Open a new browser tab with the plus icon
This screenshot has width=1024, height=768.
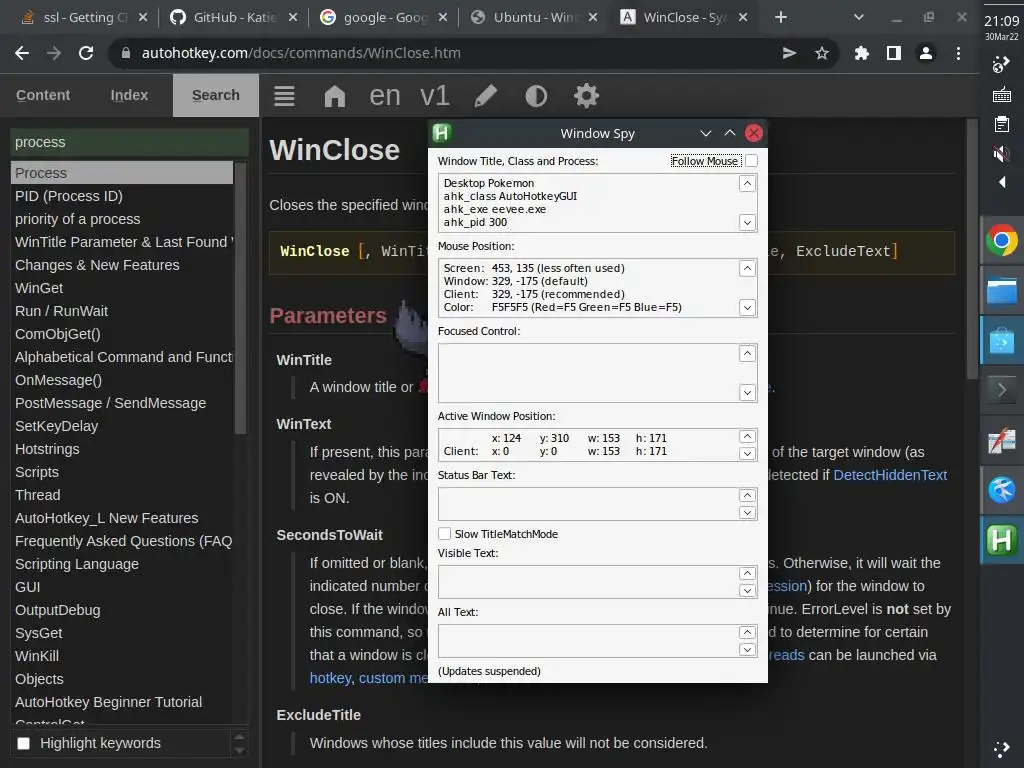click(x=780, y=18)
